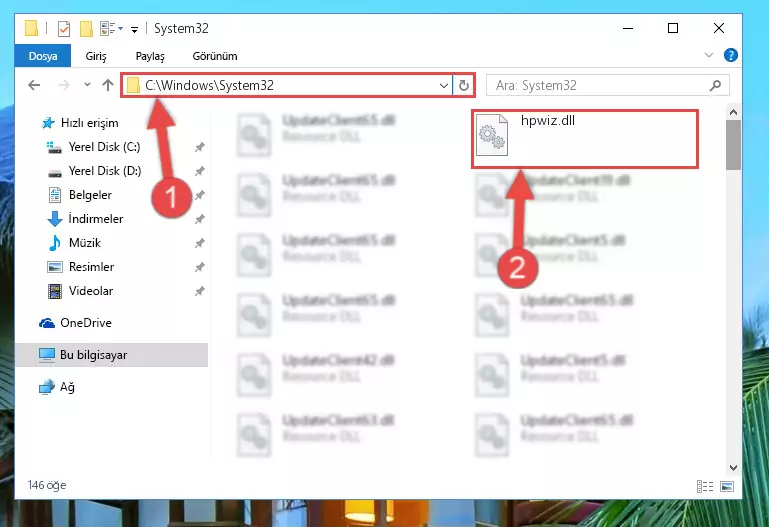Open İndirmeler folder in sidebar

click(x=96, y=219)
